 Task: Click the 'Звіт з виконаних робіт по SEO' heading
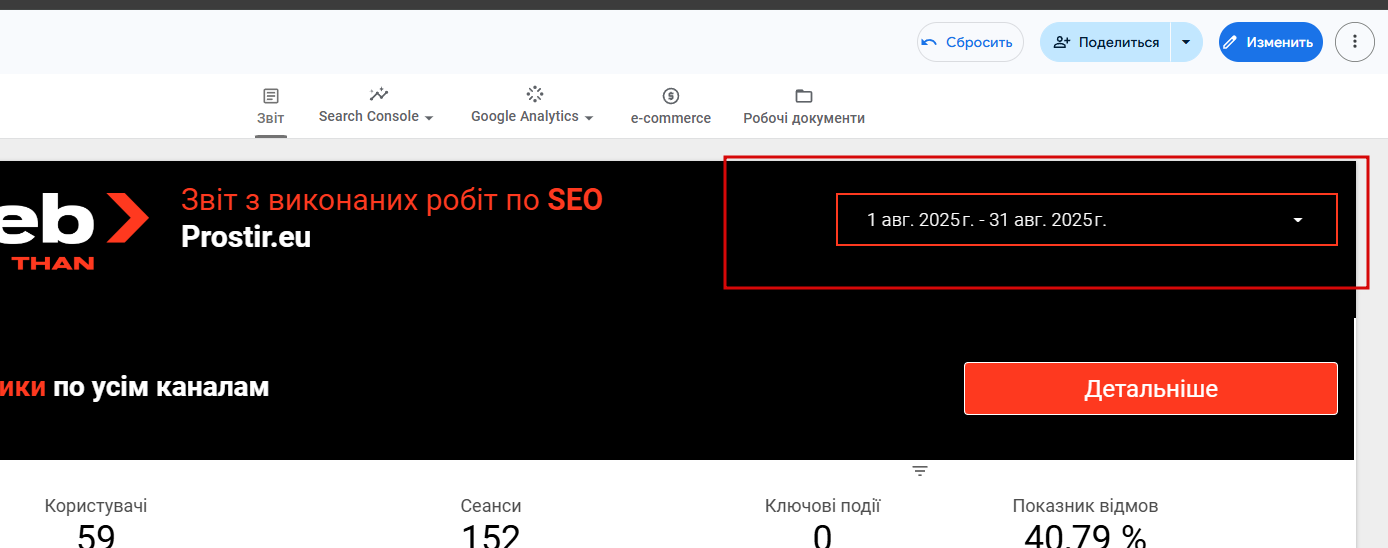pyautogui.click(x=392, y=200)
